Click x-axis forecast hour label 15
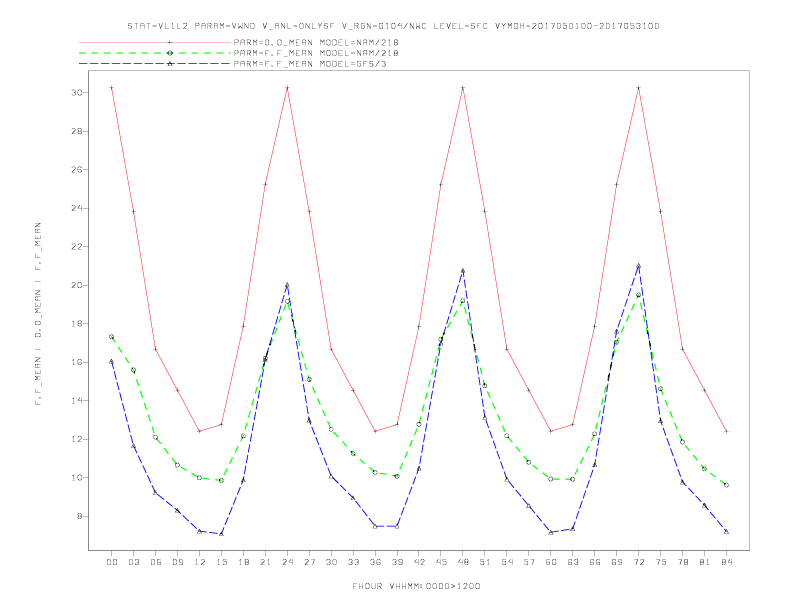 tap(222, 562)
